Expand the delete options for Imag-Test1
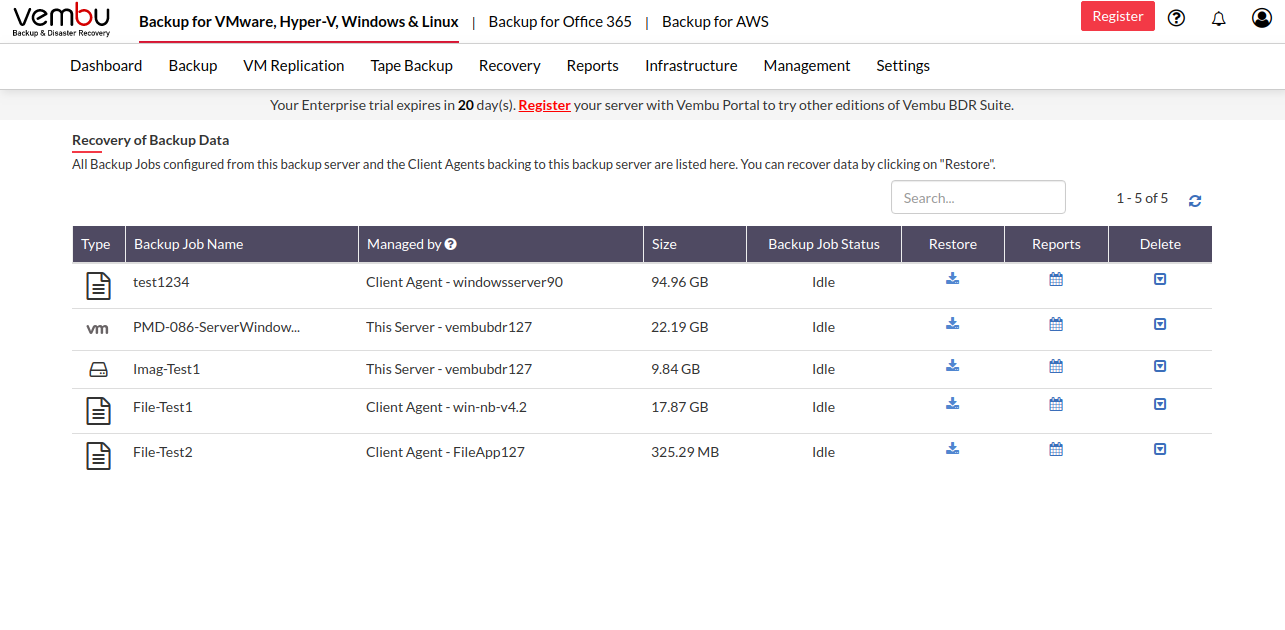 1160,366
